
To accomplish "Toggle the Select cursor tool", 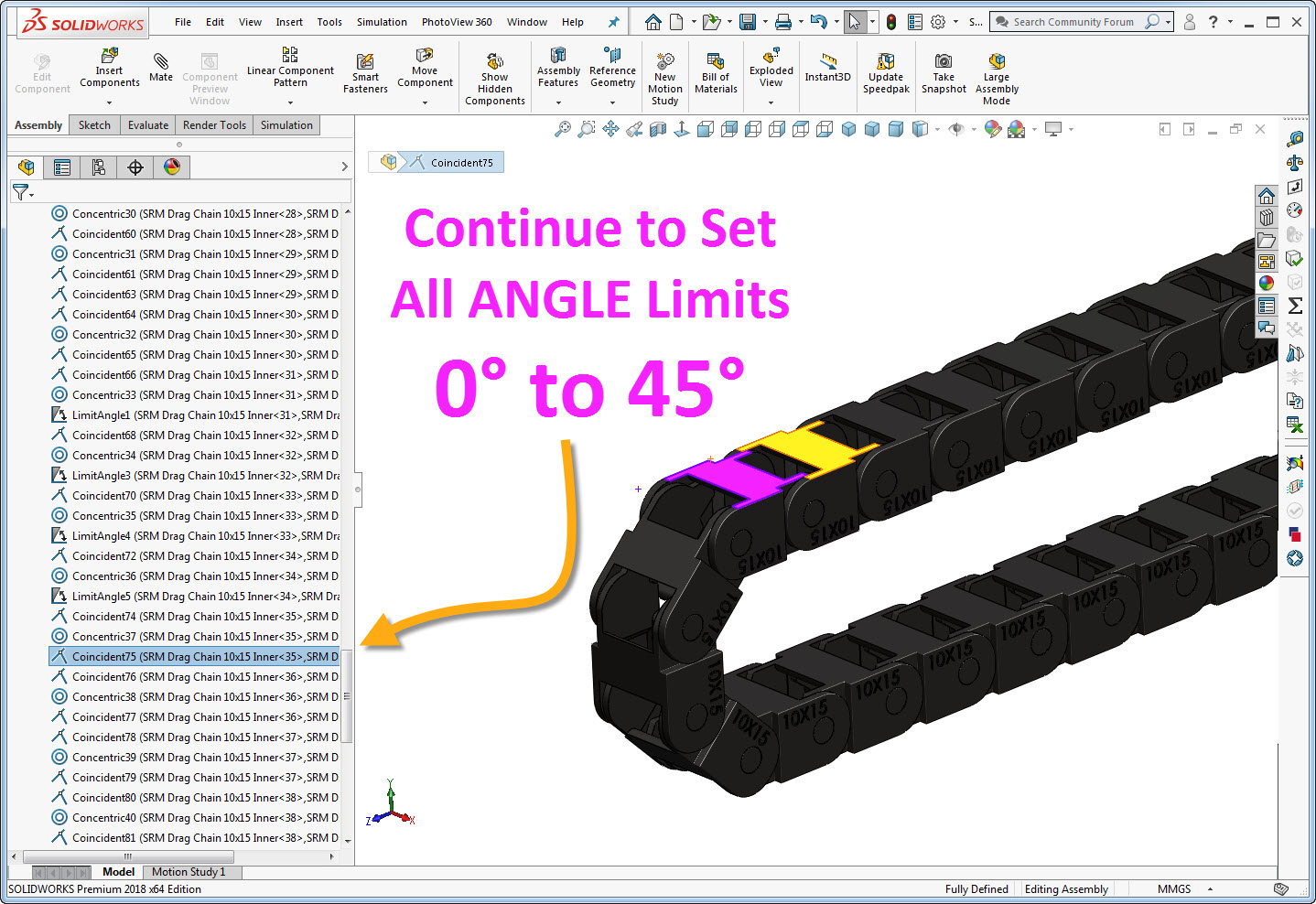I will coord(854,22).
